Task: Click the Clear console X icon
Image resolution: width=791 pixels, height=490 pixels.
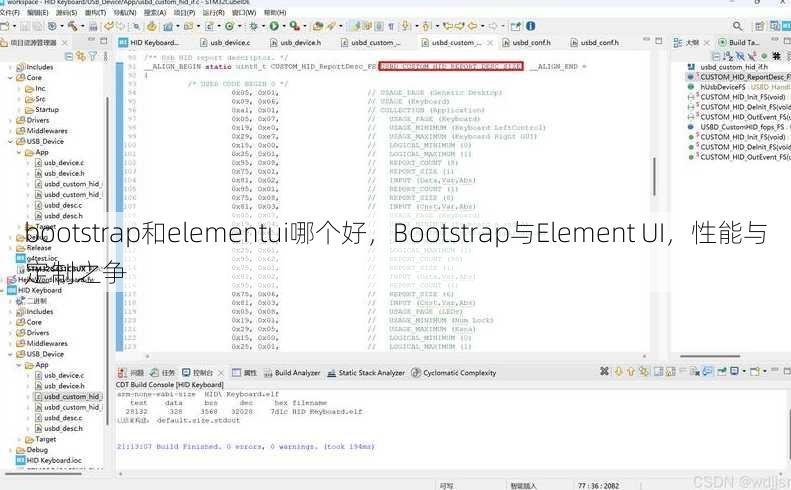Action: (604, 372)
